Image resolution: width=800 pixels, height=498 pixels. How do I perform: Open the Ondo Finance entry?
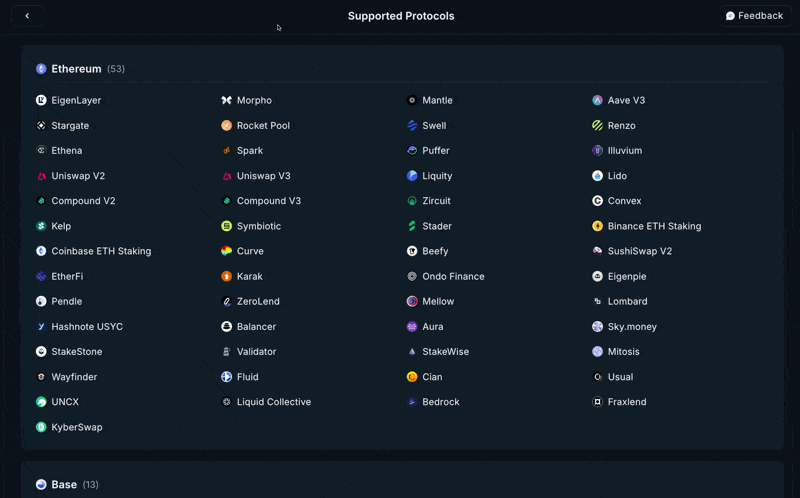click(446, 276)
